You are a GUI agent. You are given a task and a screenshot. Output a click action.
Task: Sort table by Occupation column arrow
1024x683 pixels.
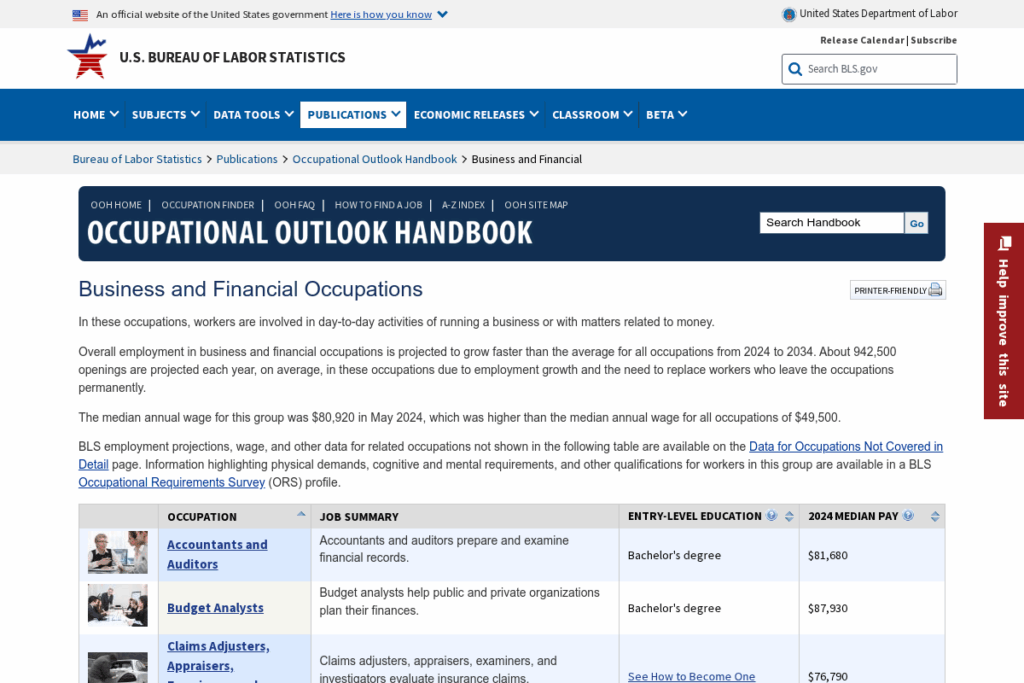tap(301, 514)
